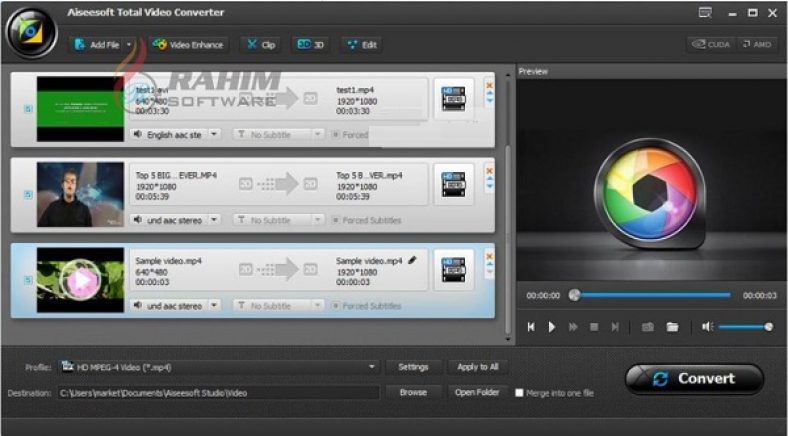Image resolution: width=788 pixels, height=436 pixels.
Task: Click the Apply to All button
Action: [477, 367]
